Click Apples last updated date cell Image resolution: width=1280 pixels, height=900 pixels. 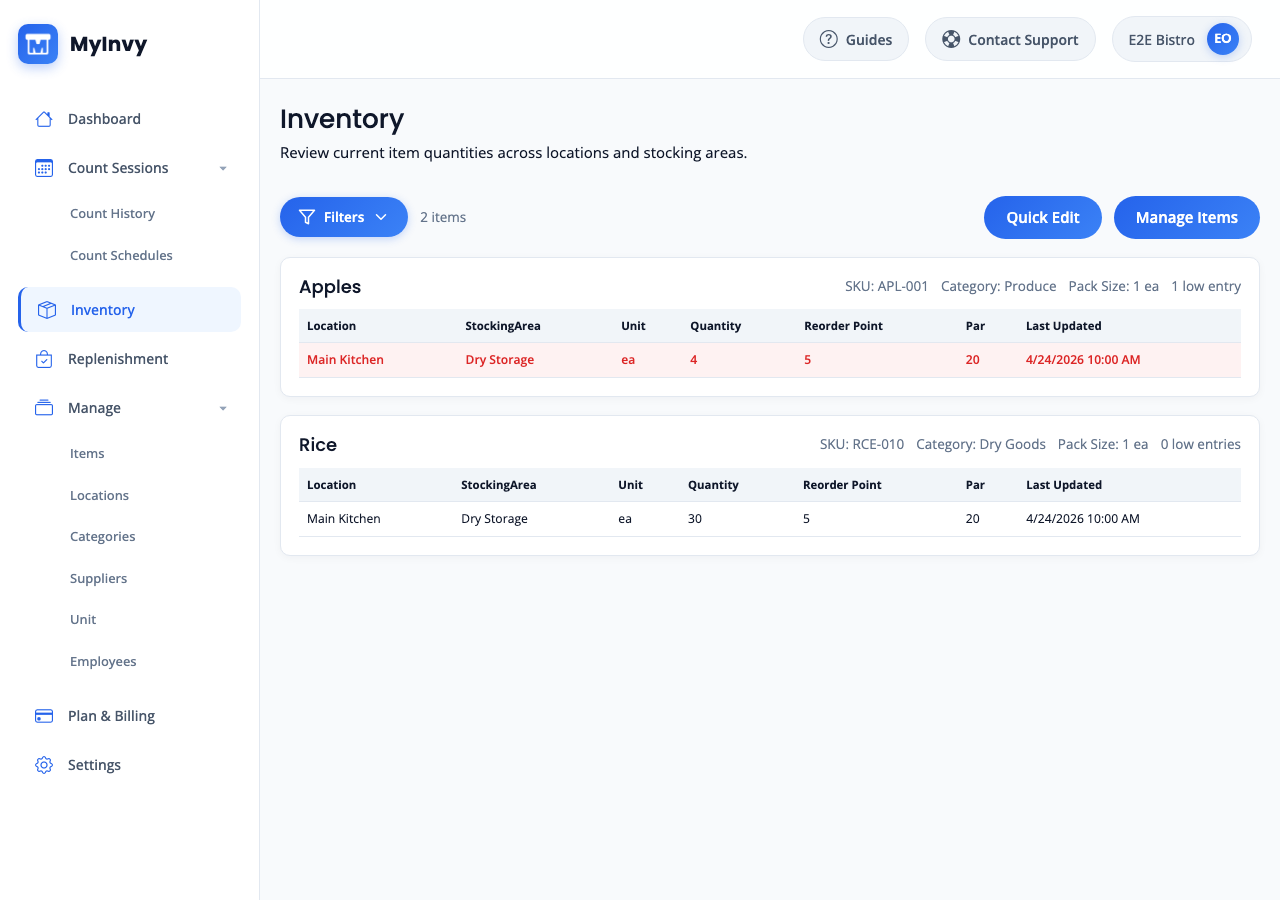[x=1083, y=360]
